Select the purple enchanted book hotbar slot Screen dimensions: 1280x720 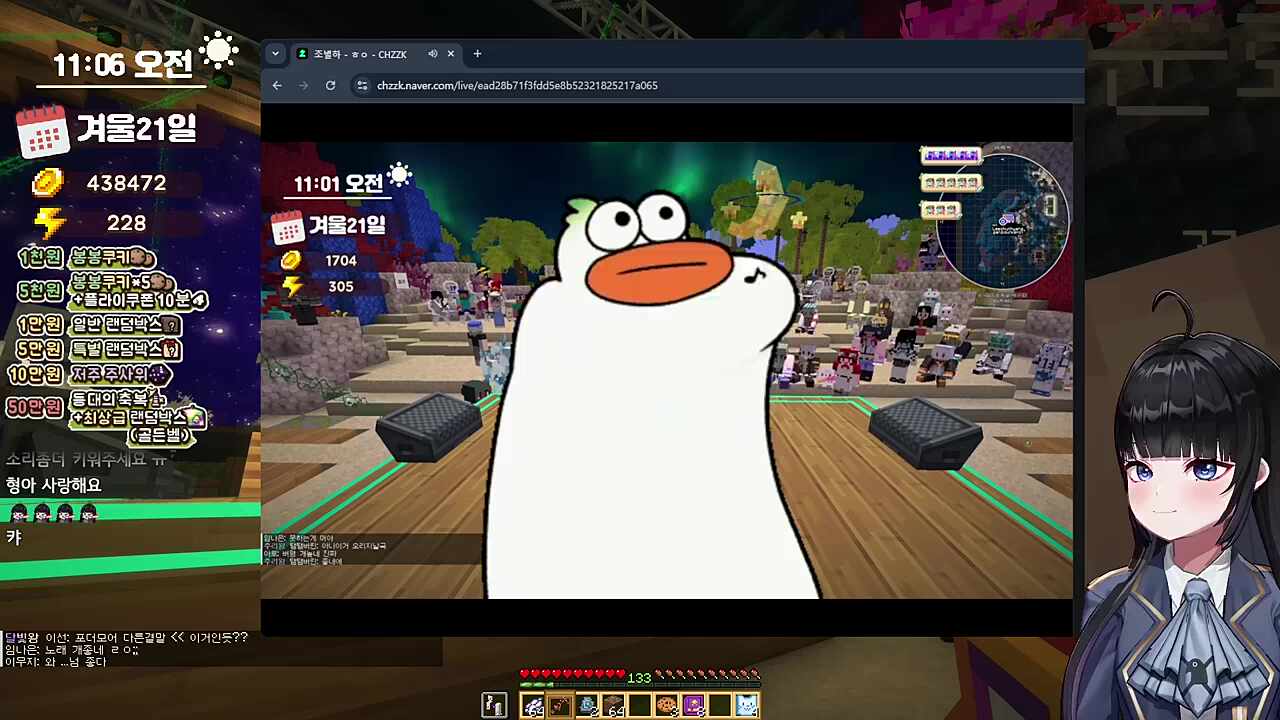coord(692,705)
